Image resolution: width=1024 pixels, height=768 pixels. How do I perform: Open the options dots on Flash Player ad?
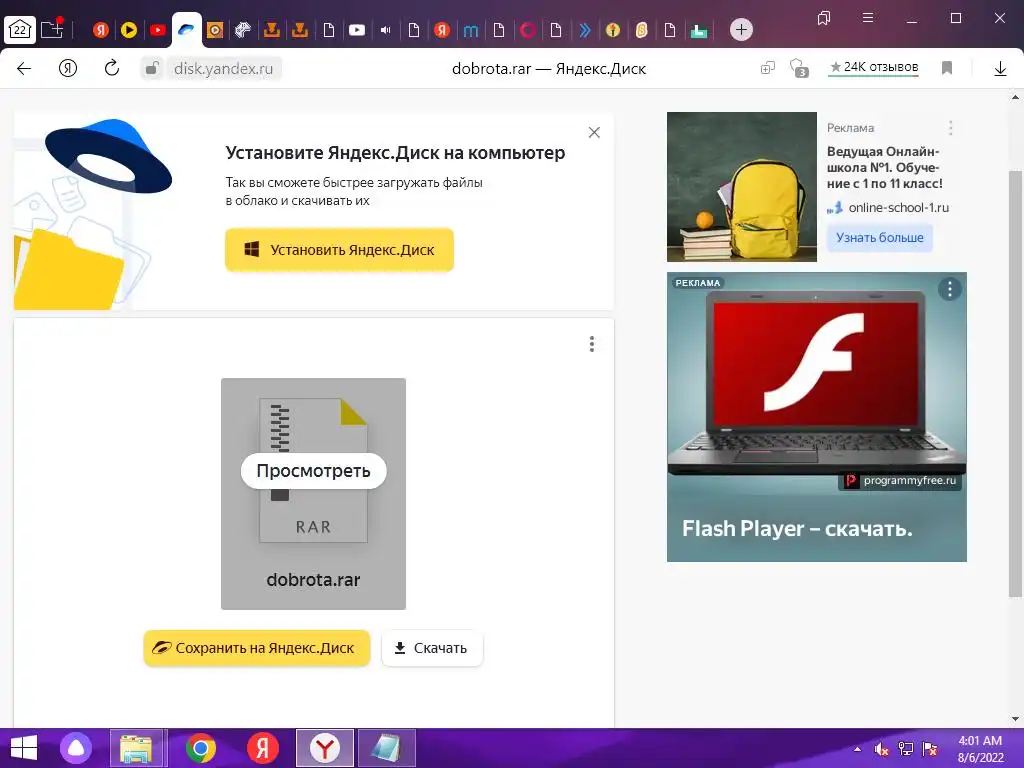click(950, 289)
